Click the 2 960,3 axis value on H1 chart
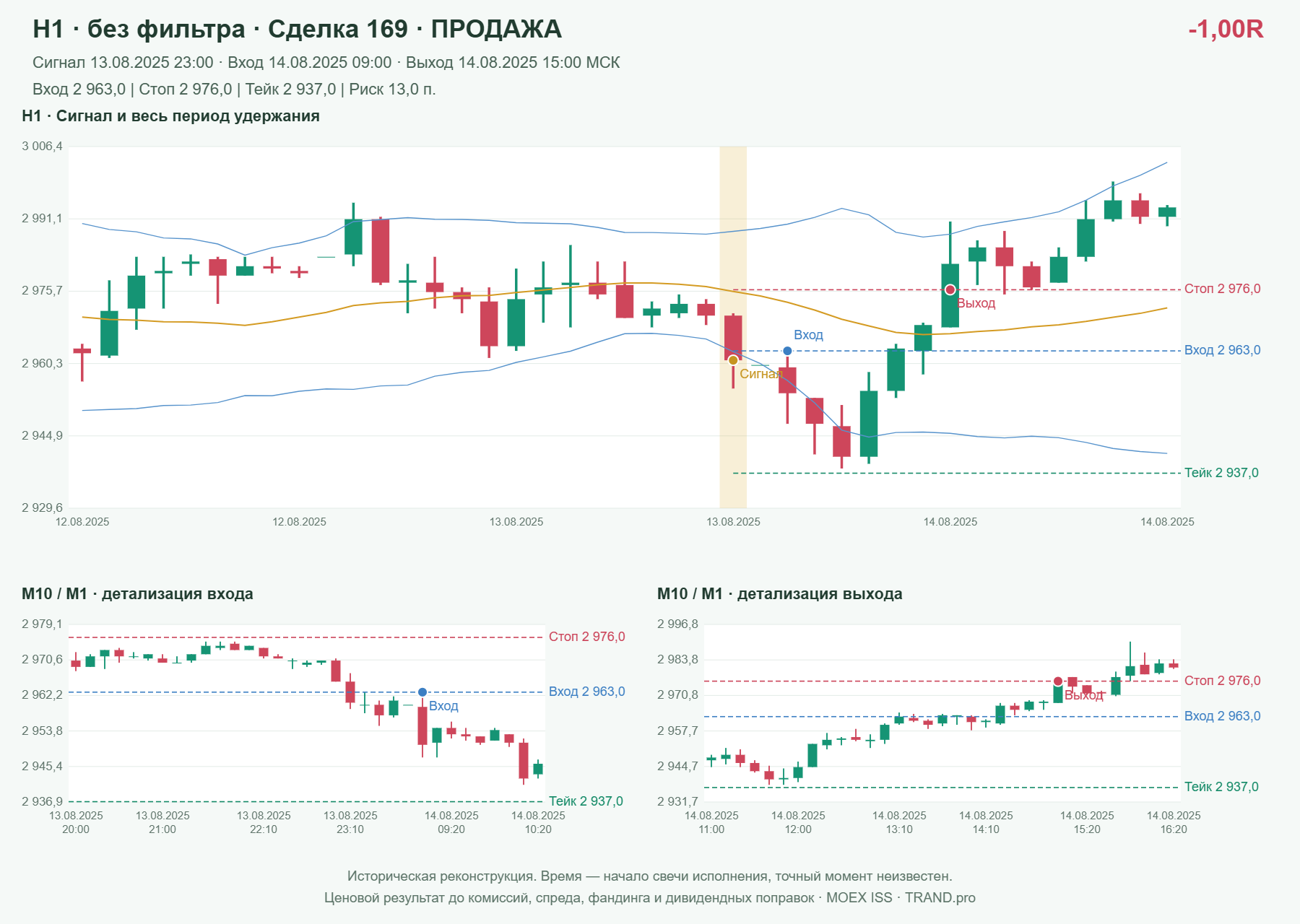Viewport: 1300px width, 924px height. [x=42, y=363]
